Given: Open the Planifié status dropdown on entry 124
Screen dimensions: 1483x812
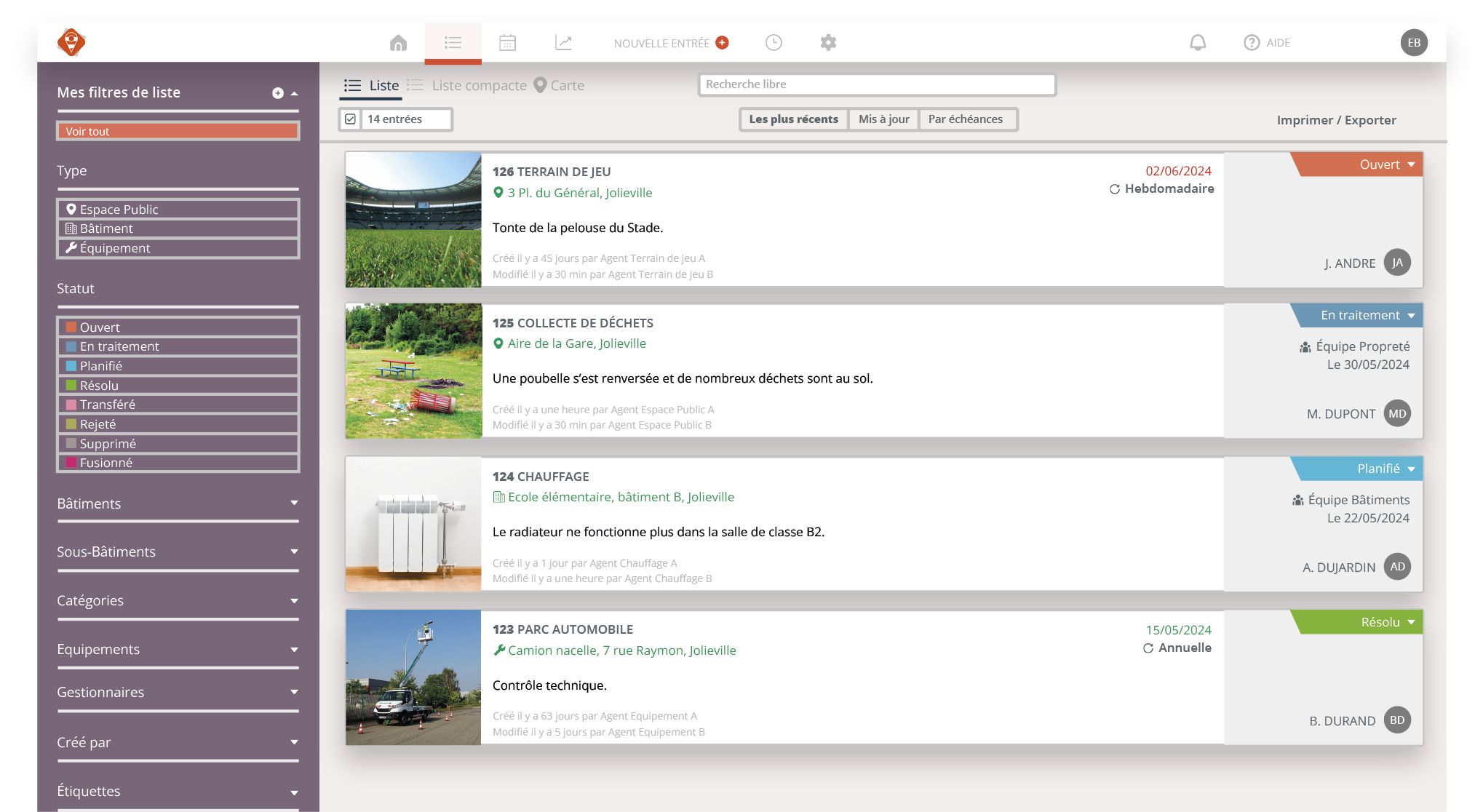Looking at the screenshot, I should tap(1411, 469).
